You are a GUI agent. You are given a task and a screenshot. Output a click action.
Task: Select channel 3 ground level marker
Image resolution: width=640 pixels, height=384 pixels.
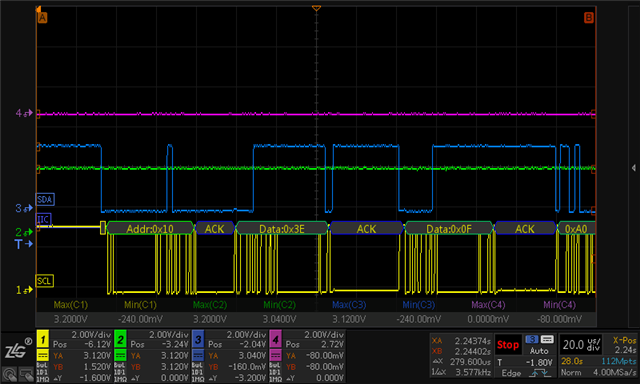[24, 209]
